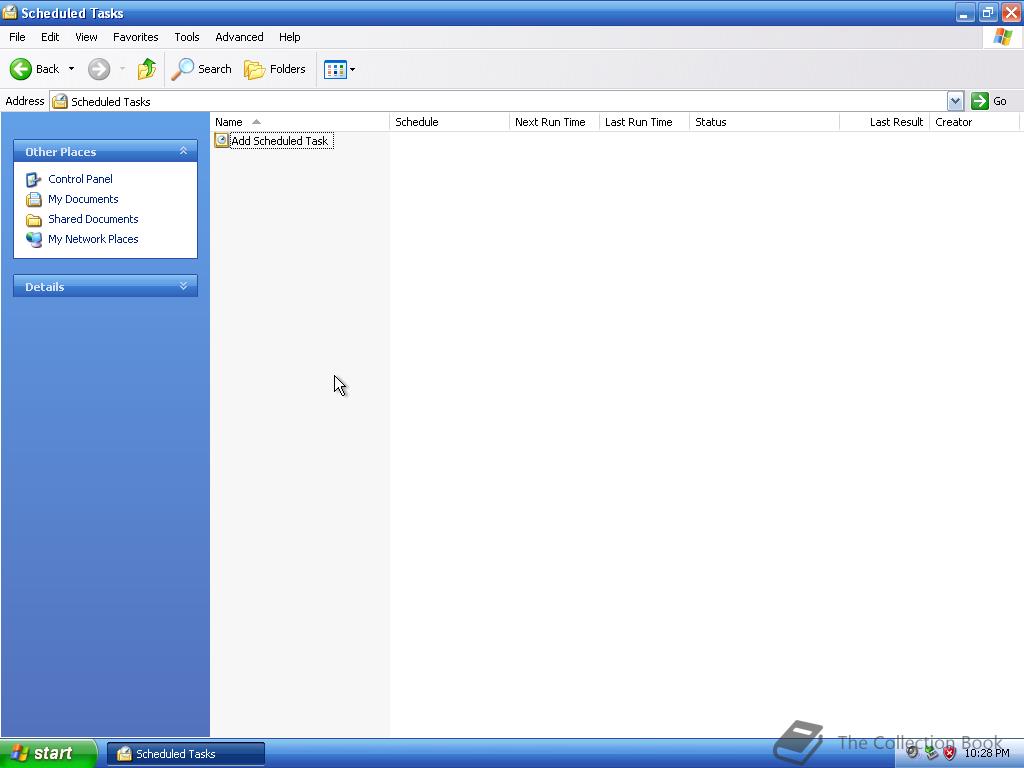Close the Scheduled Tasks window

point(1011,12)
